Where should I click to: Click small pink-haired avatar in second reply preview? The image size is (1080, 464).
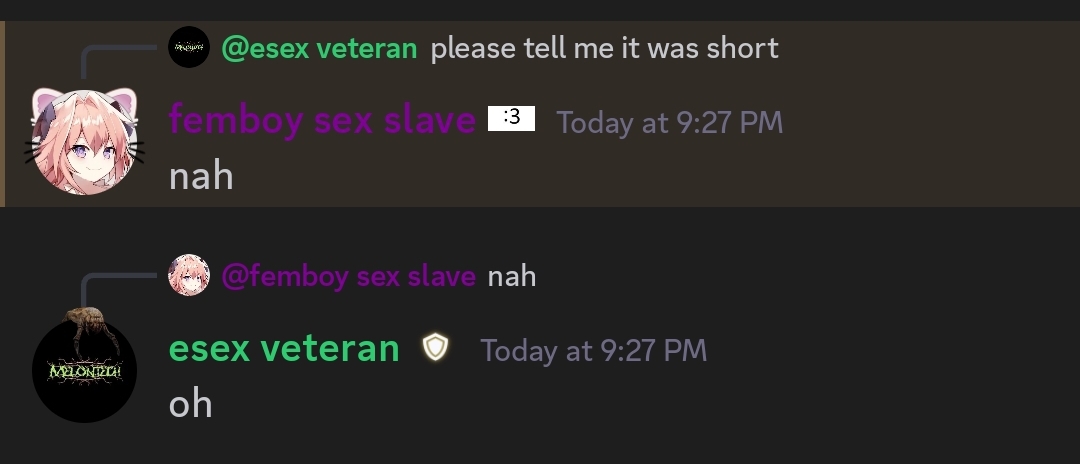point(189,275)
